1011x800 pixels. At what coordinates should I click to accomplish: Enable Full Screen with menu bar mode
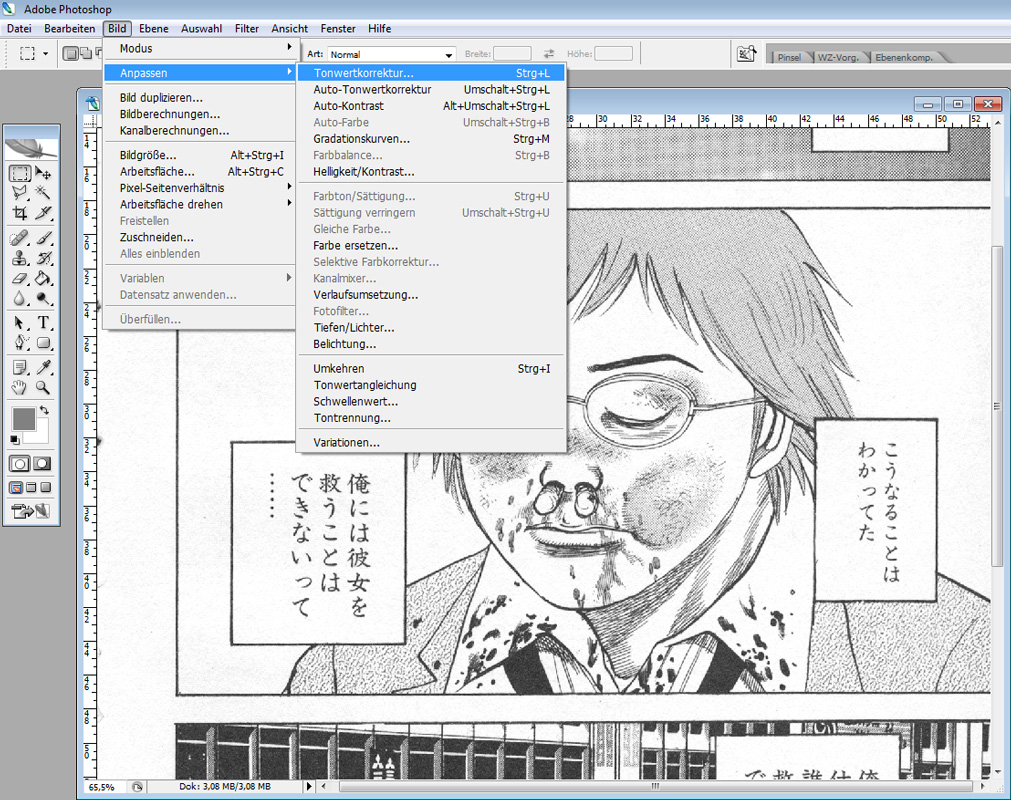point(31,487)
